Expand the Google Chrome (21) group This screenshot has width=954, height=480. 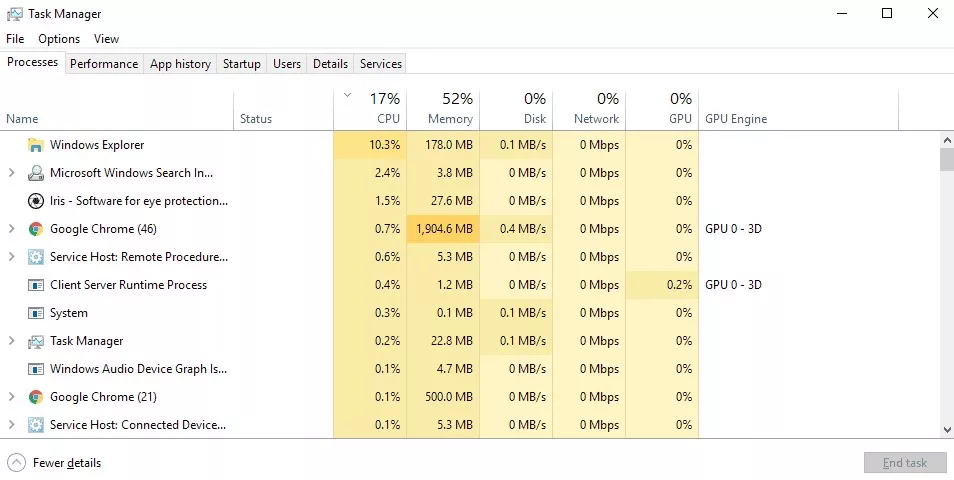[x=11, y=397]
